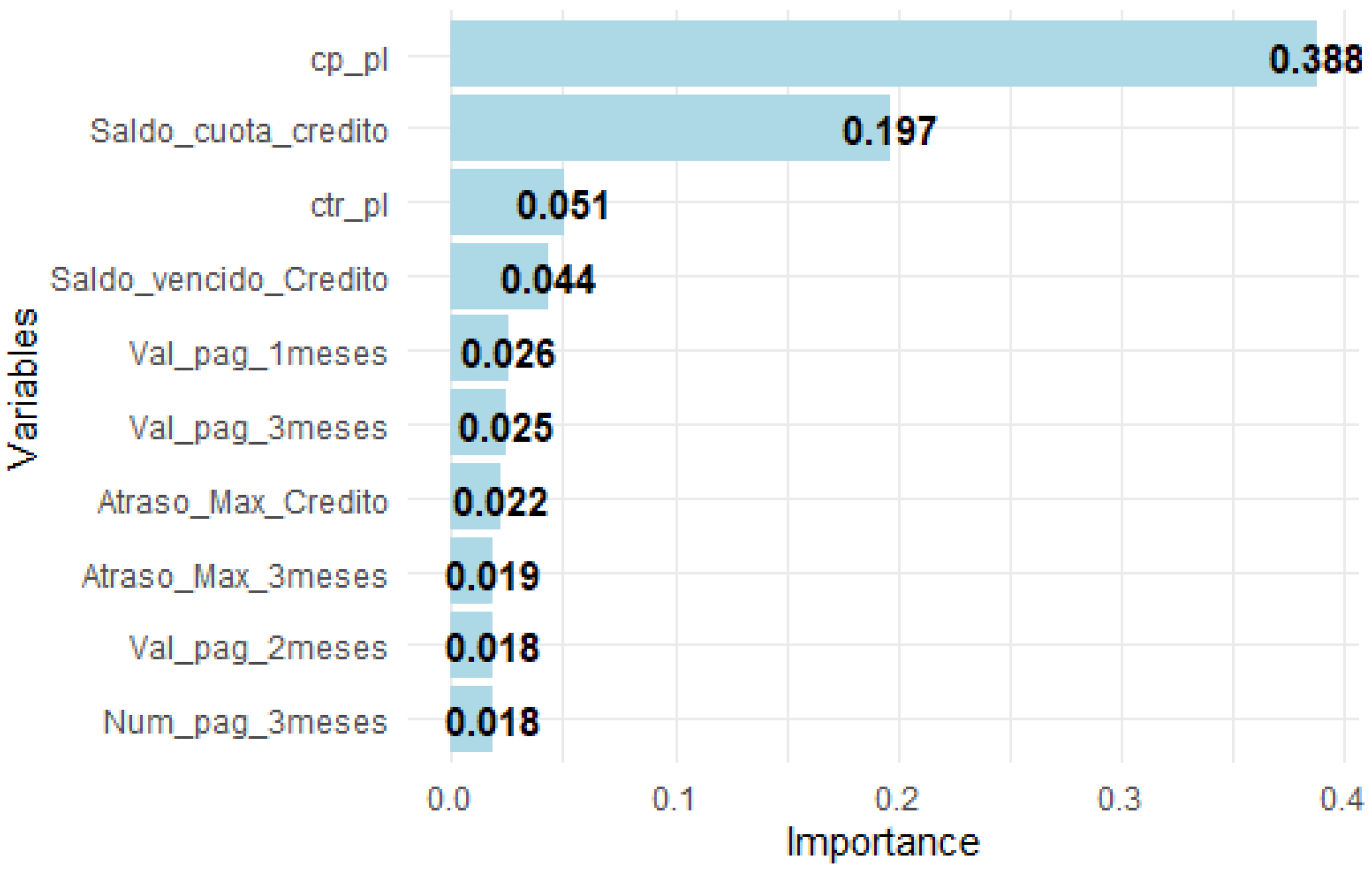Select the ctr_pl variable label
The width and height of the screenshot is (1372, 872).
[349, 205]
